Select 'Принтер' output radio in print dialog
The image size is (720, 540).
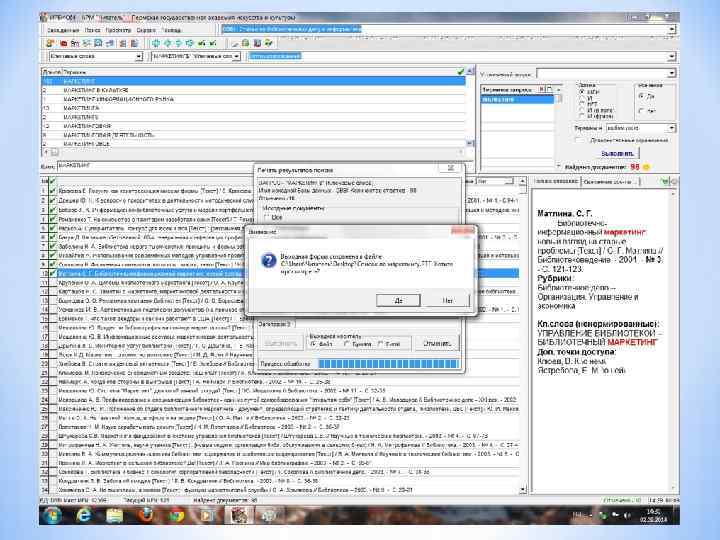pos(347,344)
